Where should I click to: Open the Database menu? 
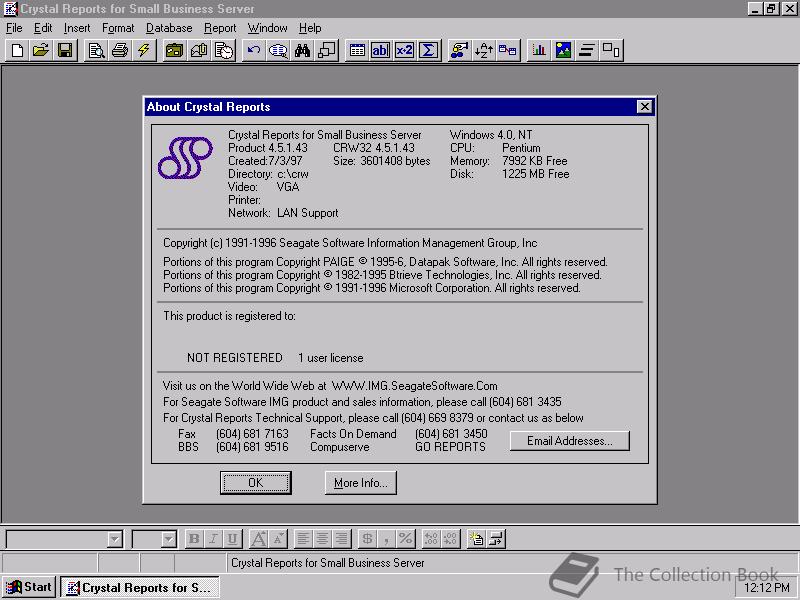click(x=169, y=28)
